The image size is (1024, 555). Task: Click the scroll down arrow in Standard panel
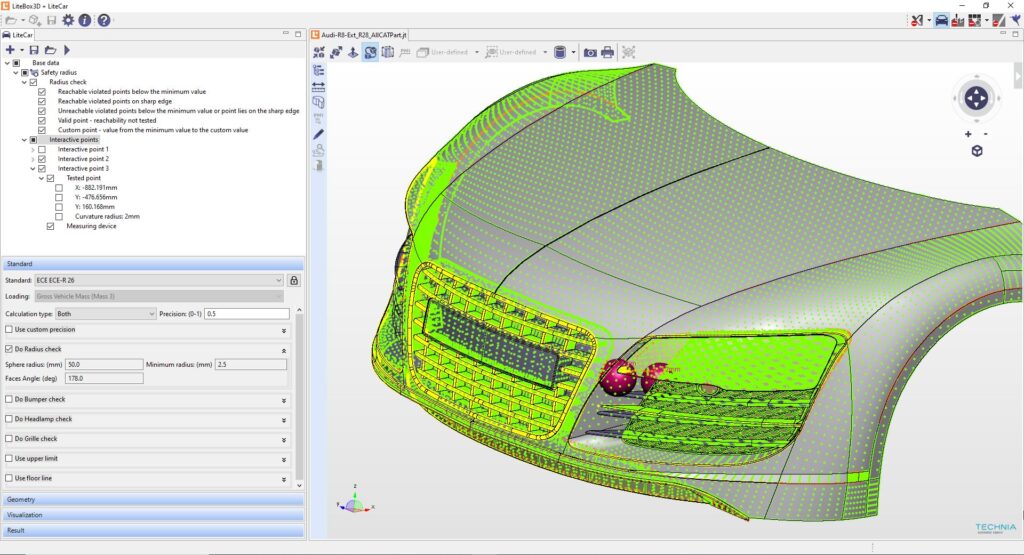(x=299, y=486)
